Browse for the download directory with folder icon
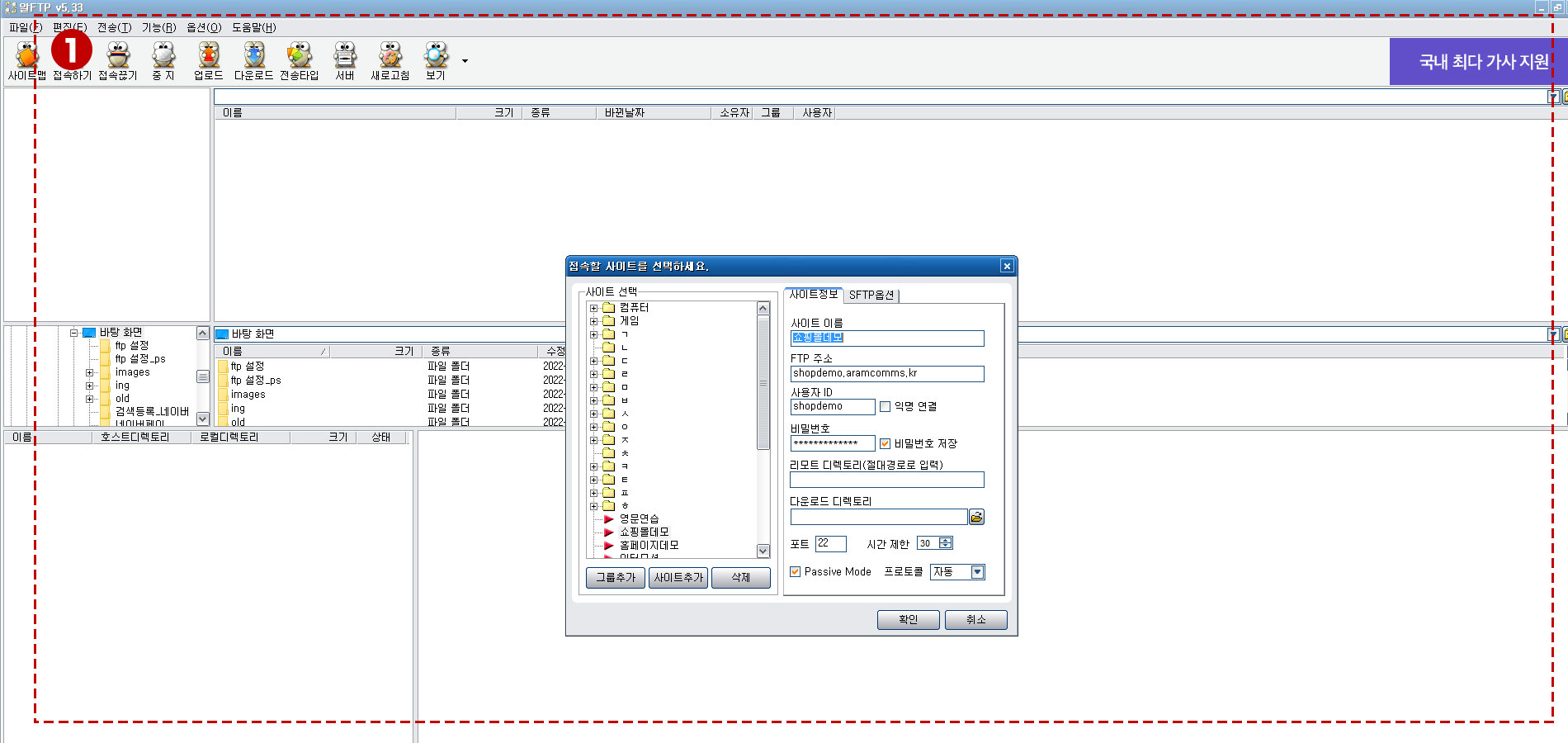 coord(976,517)
